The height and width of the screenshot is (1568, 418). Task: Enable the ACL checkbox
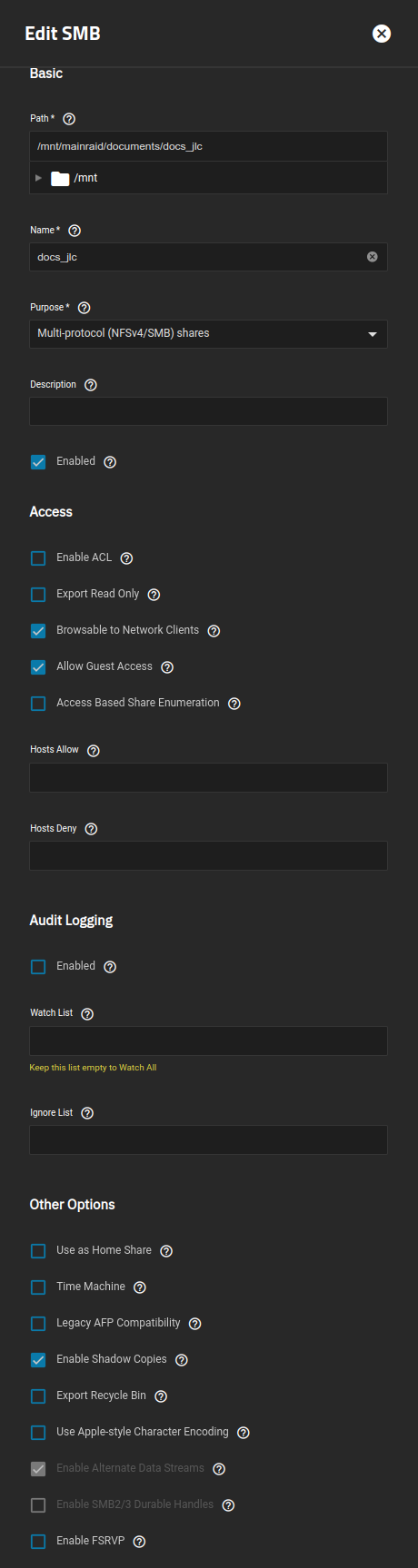tap(38, 558)
